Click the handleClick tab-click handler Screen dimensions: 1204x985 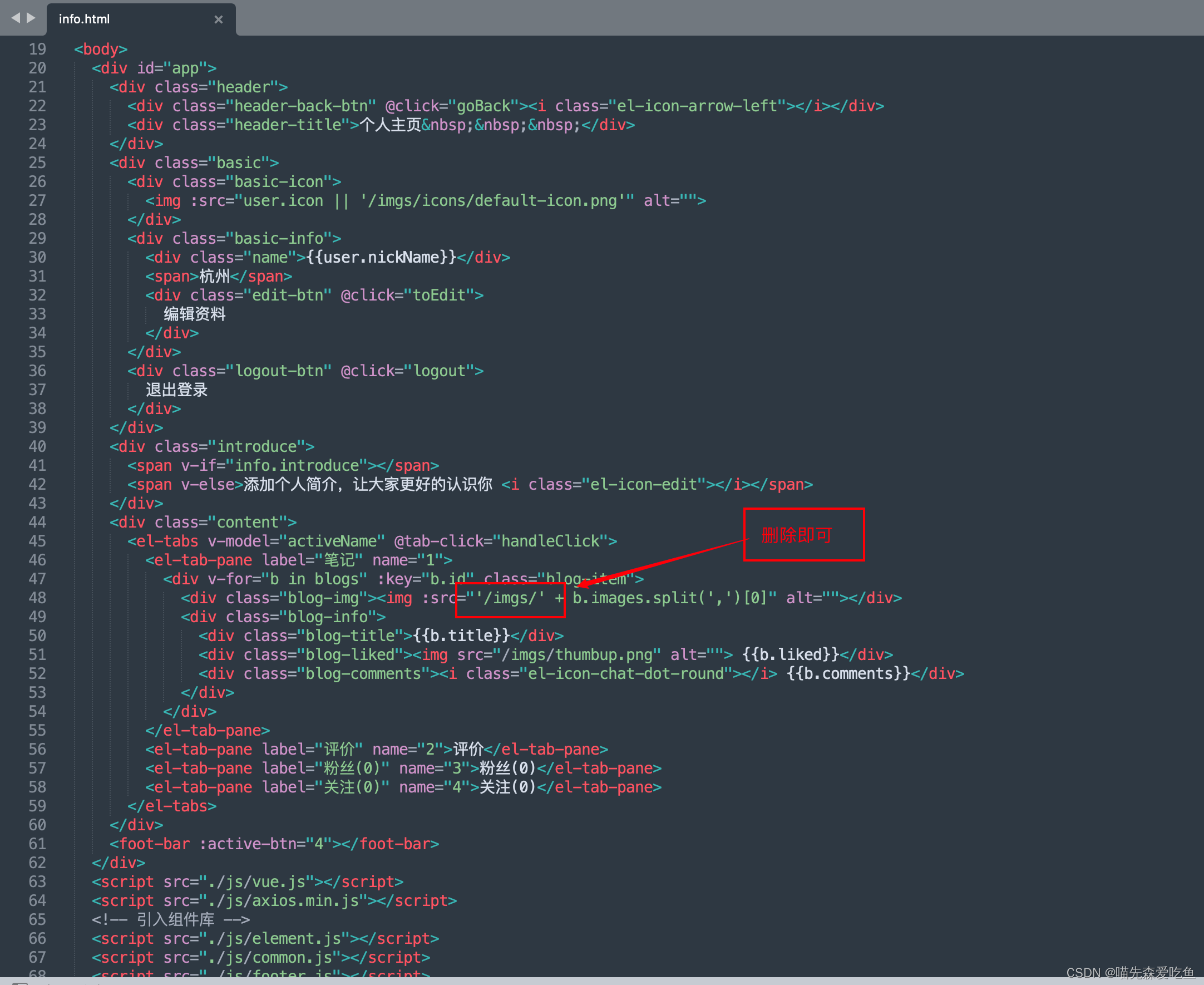551,541
